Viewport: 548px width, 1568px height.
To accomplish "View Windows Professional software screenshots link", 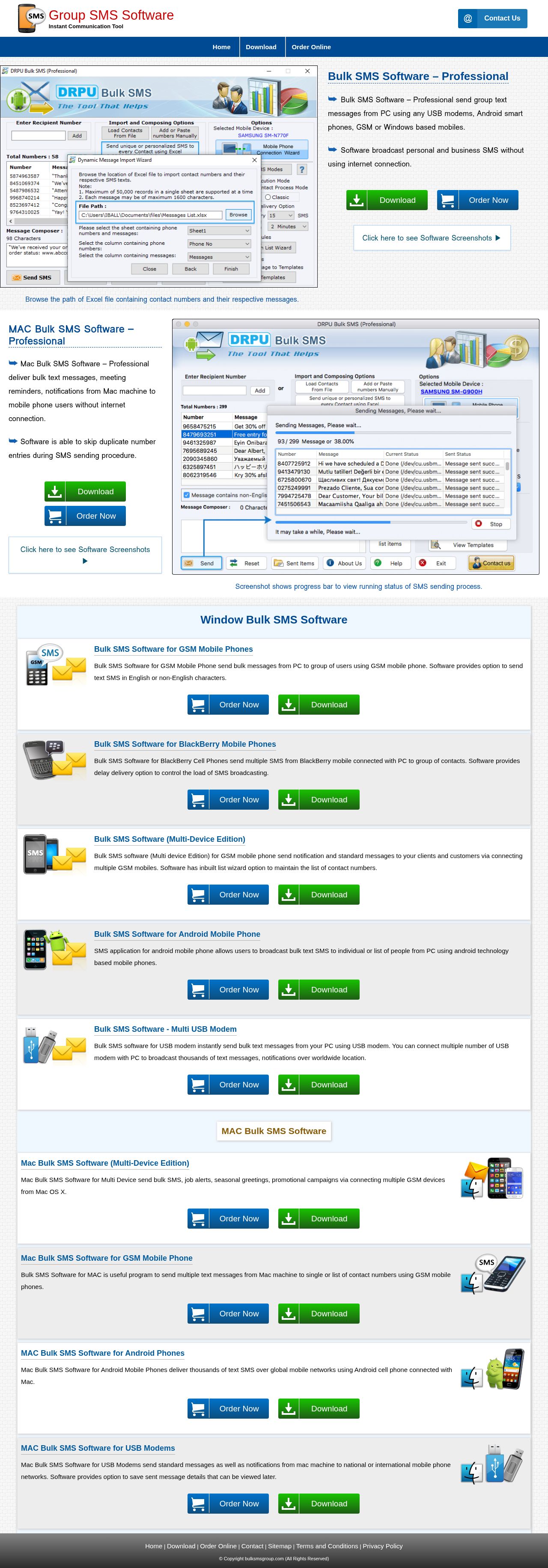I will (432, 238).
